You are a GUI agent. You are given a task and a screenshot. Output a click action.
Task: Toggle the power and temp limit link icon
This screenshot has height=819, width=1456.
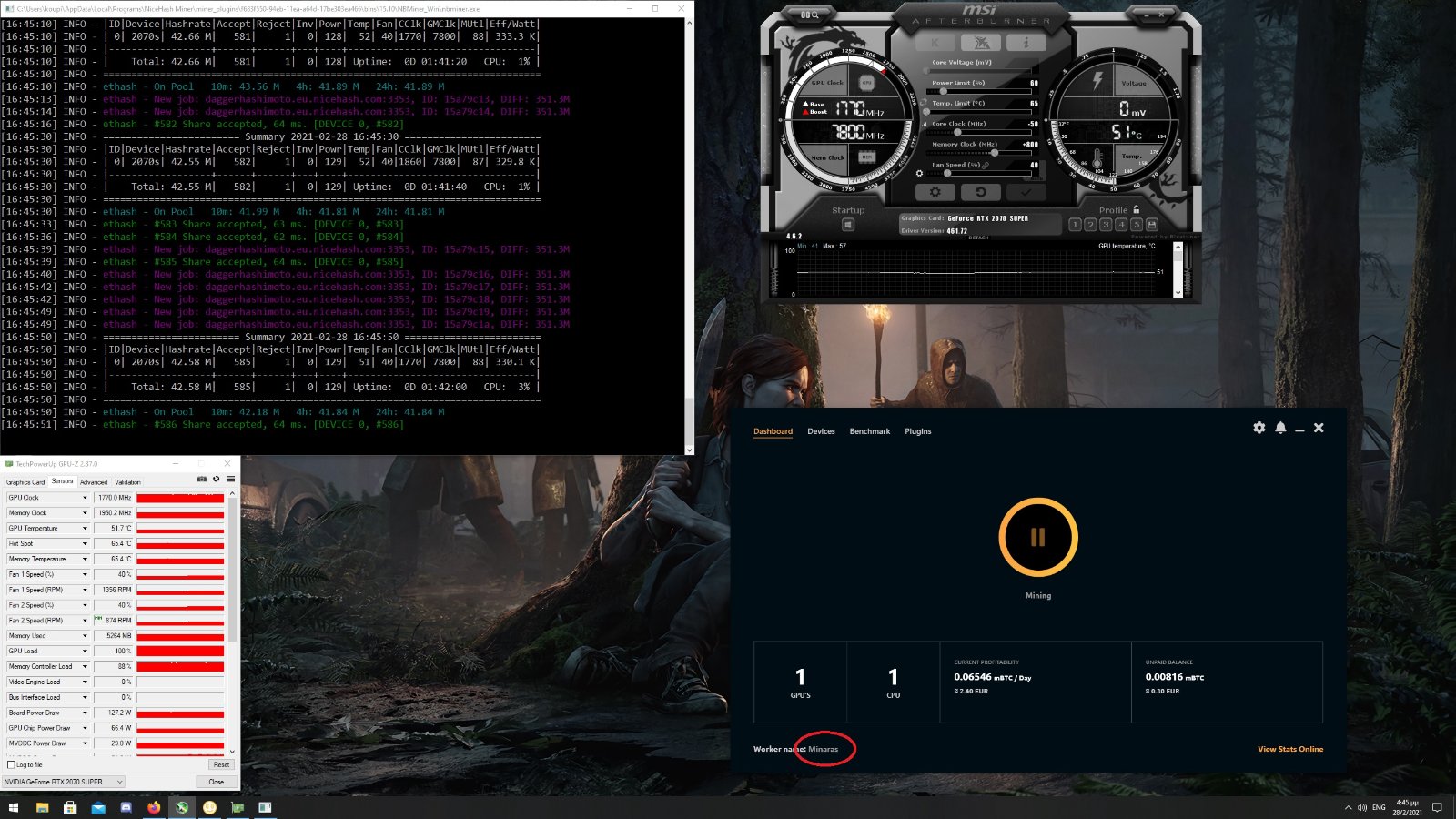[924, 102]
